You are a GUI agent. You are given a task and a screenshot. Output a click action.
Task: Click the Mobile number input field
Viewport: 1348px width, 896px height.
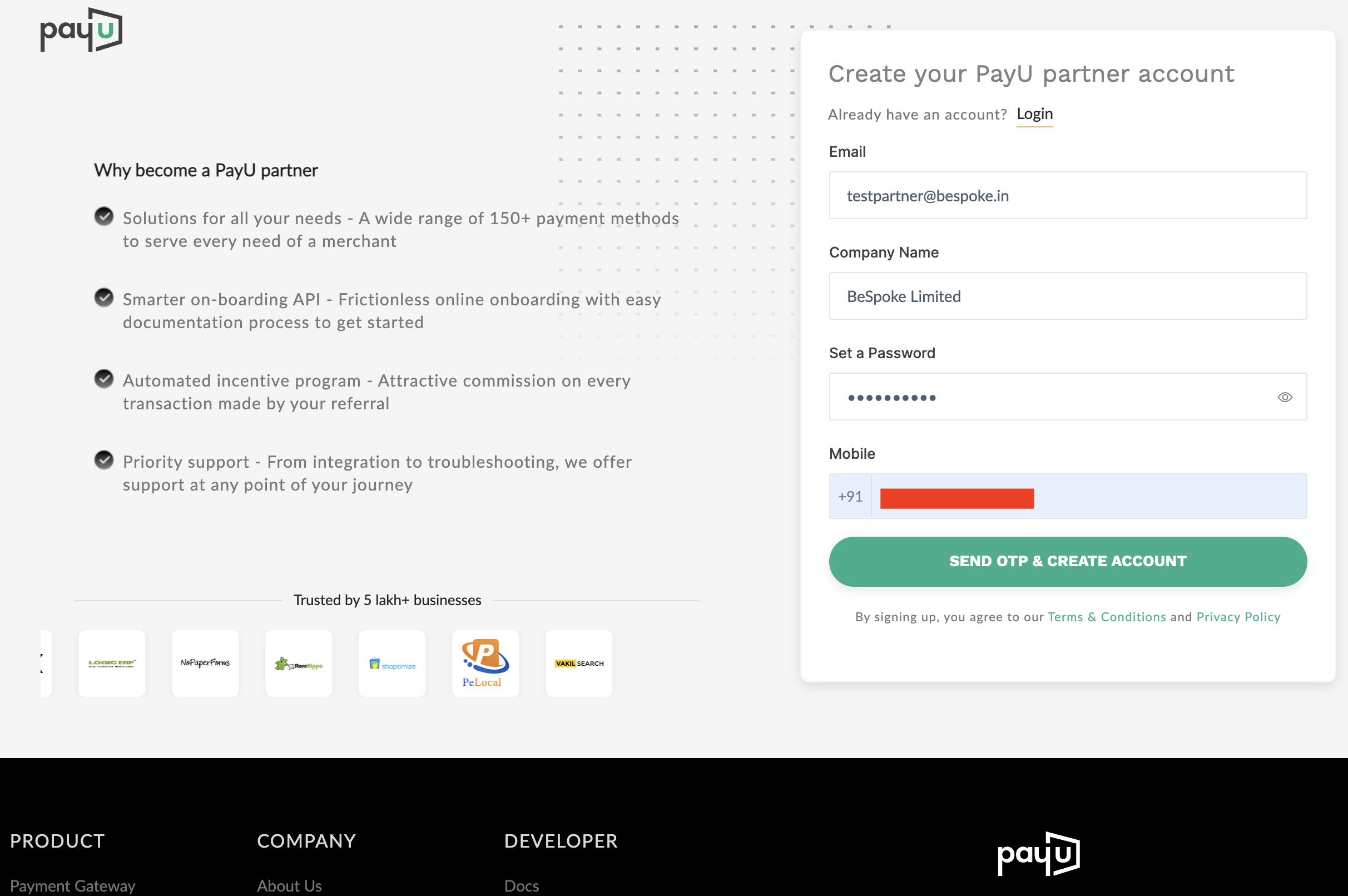point(1089,496)
